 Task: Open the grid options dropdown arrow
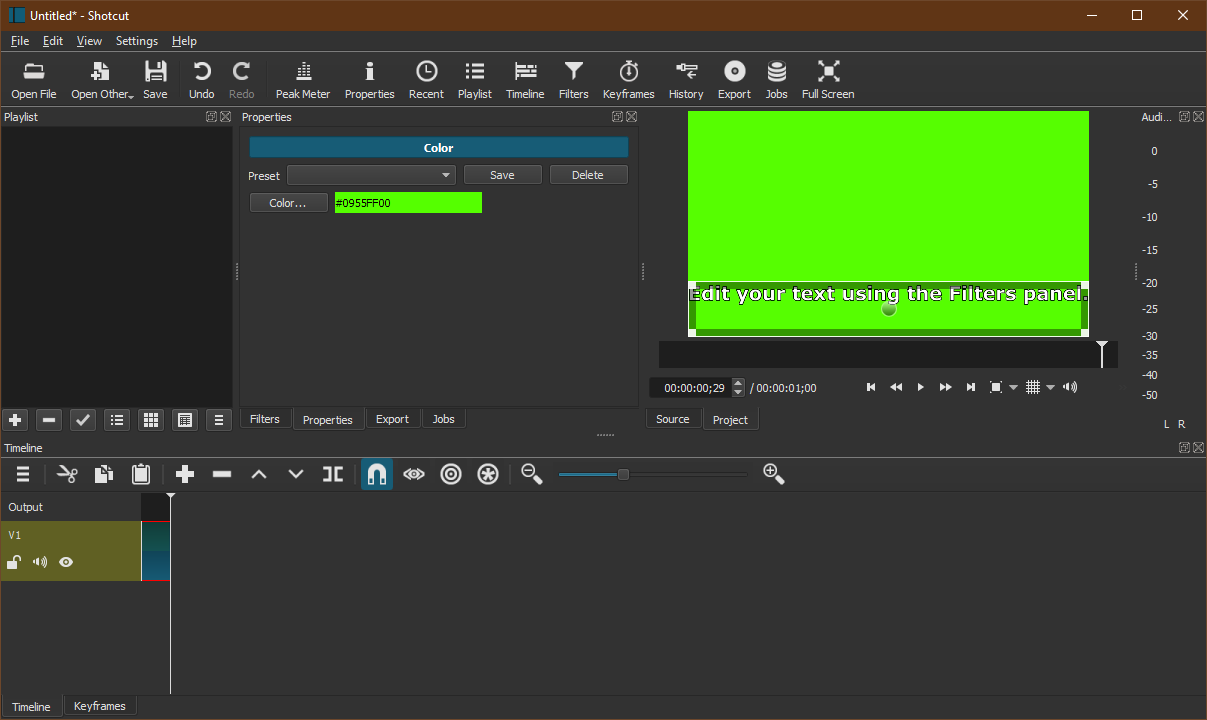click(x=1050, y=388)
